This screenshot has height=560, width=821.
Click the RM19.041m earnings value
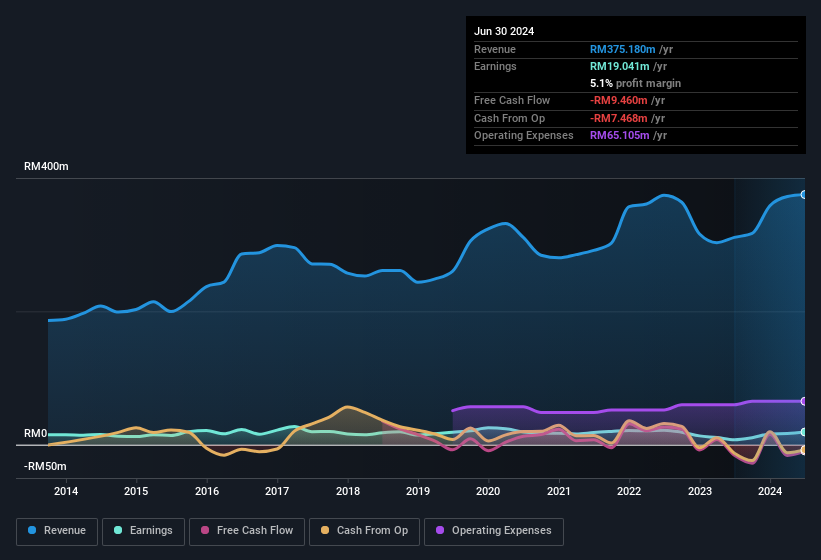(x=619, y=66)
